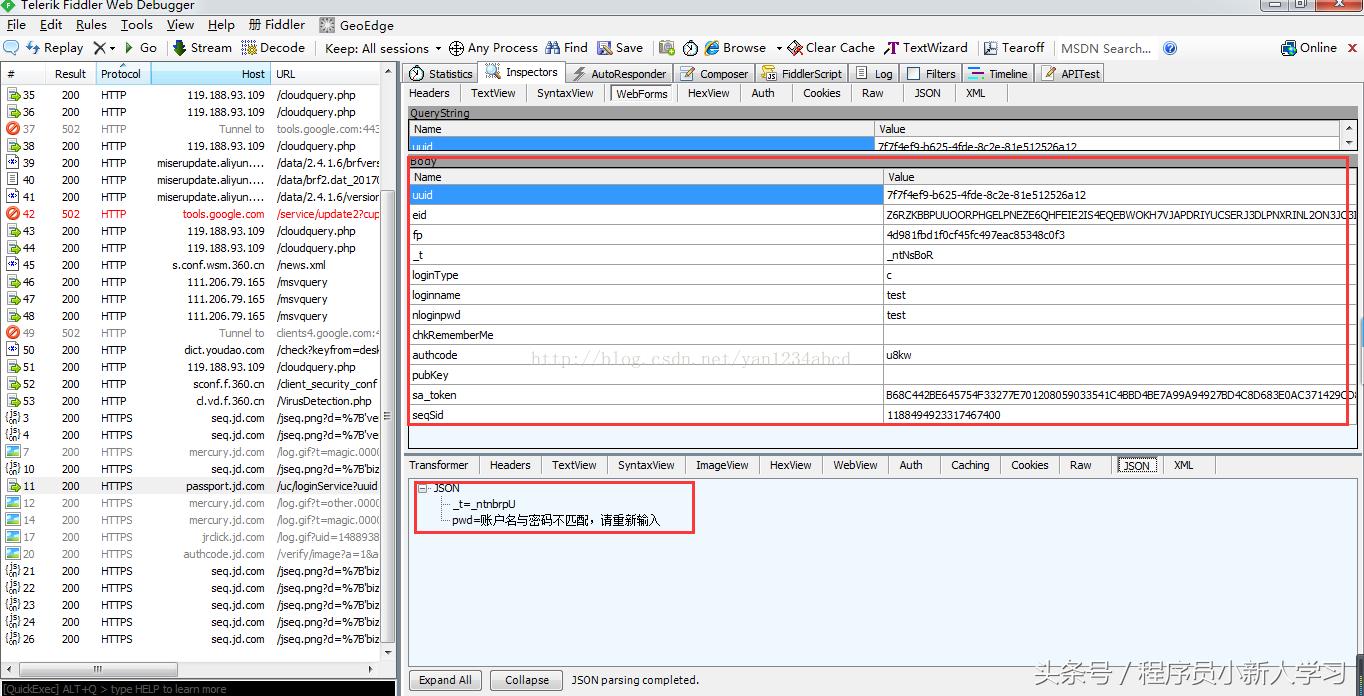Screen dimensions: 1364x696
Task: Open the Keep: All sessions dropdown
Action: pyautogui.click(x=381, y=47)
